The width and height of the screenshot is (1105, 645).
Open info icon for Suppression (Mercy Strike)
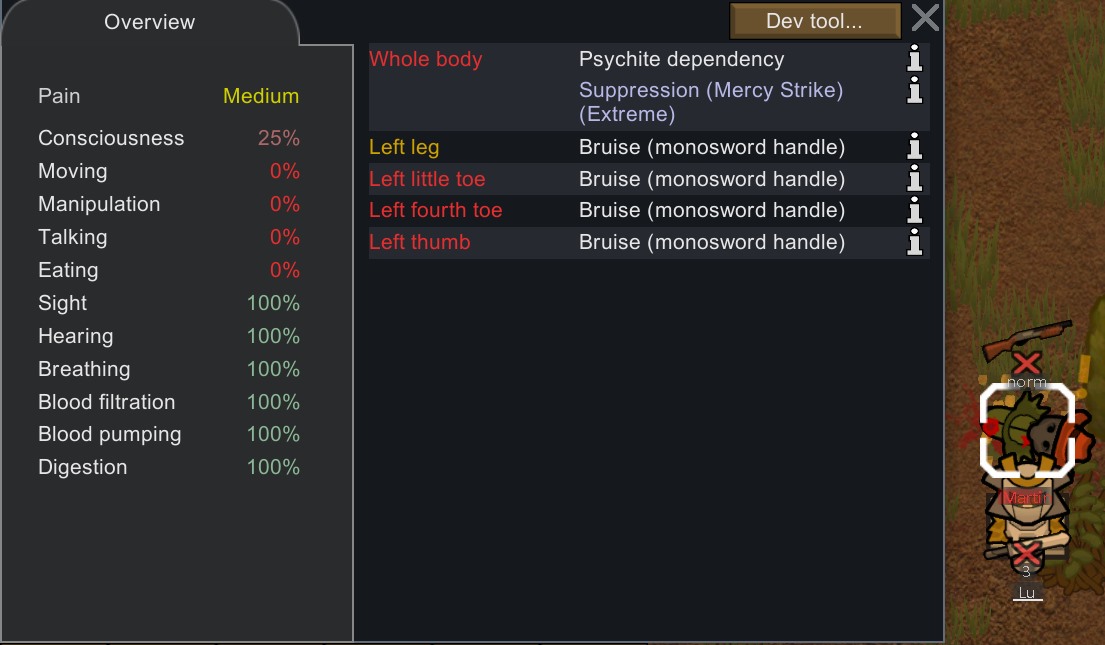point(914,90)
